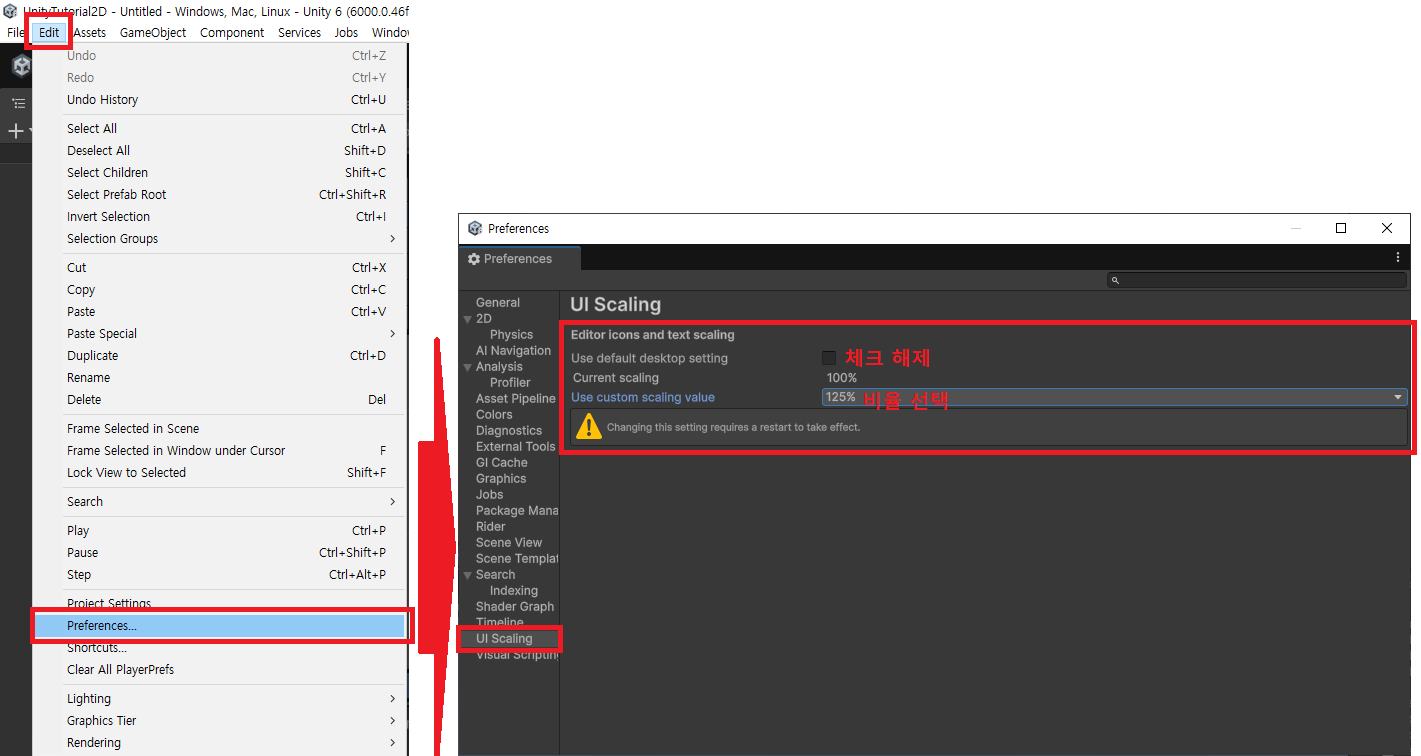Open the custom scaling value dropdown showing 125%
Viewport: 1421px width, 756px height.
click(x=1114, y=397)
